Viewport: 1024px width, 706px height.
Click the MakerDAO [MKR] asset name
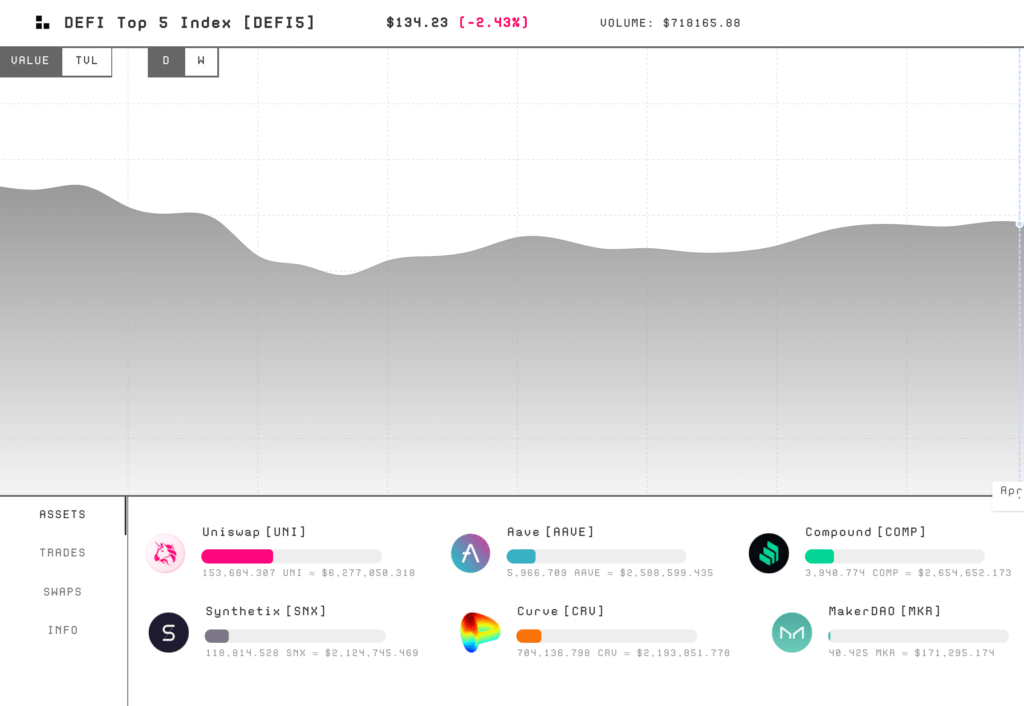pyautogui.click(x=885, y=611)
